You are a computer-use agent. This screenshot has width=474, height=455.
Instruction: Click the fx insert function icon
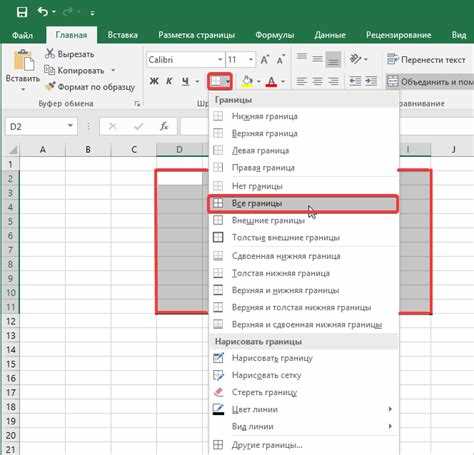(x=164, y=126)
